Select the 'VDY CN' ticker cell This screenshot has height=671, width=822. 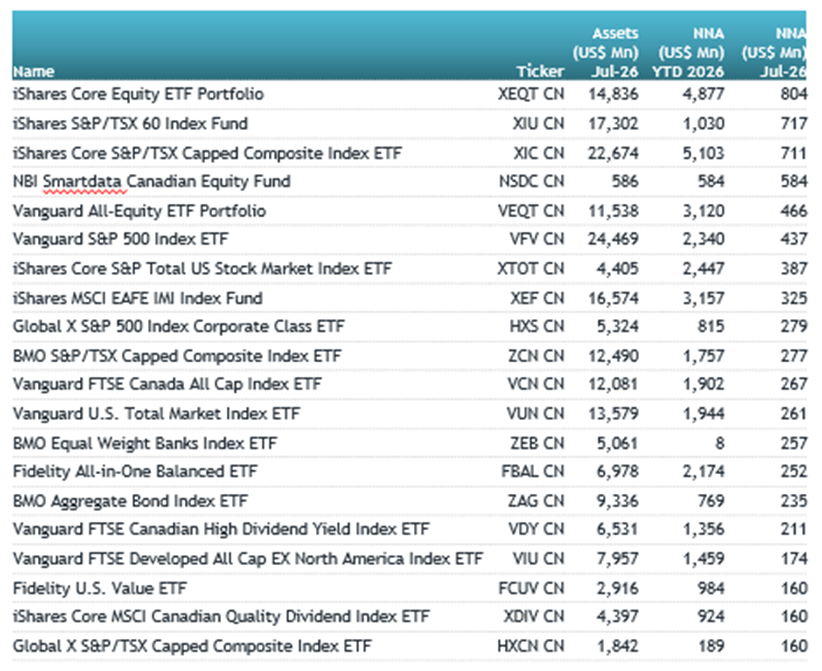pyautogui.click(x=536, y=529)
